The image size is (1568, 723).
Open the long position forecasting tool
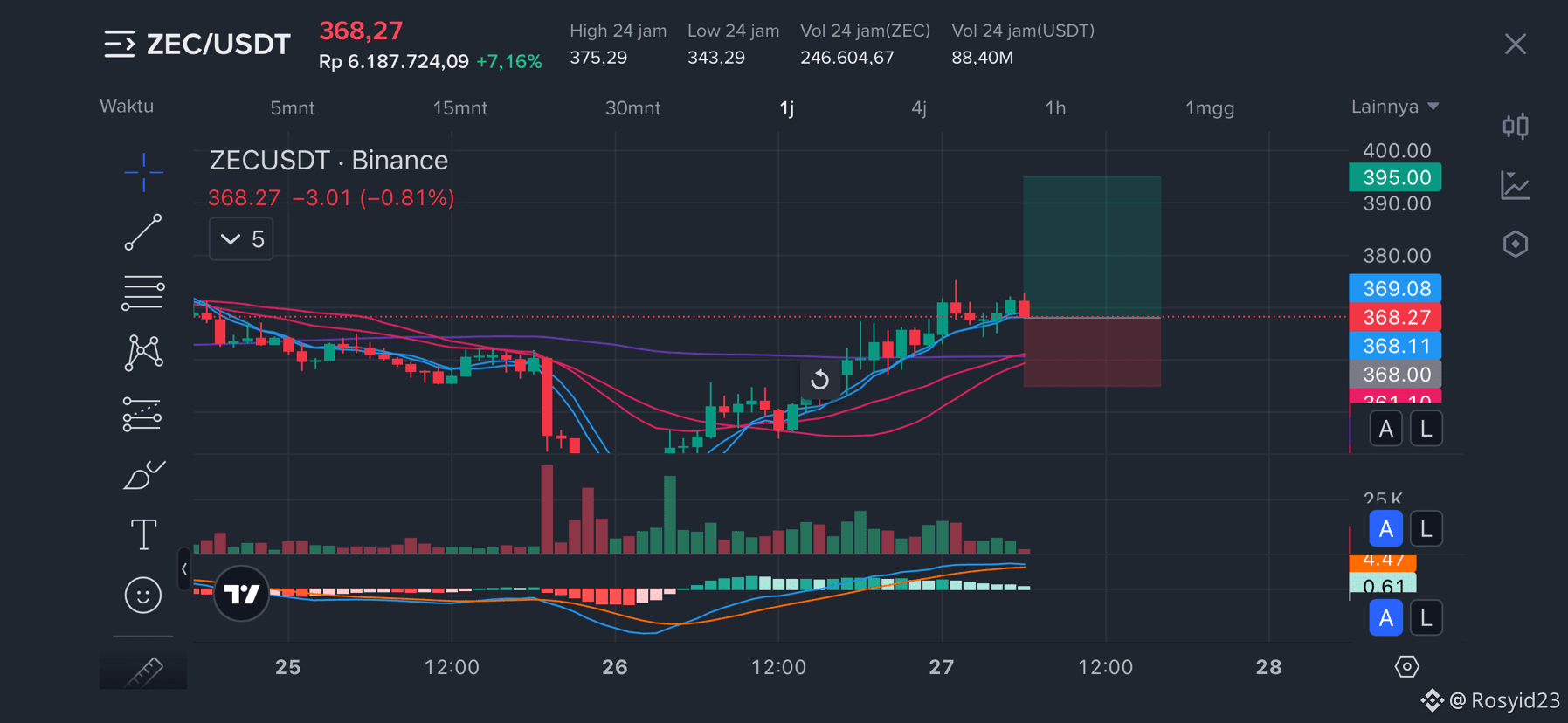143,414
